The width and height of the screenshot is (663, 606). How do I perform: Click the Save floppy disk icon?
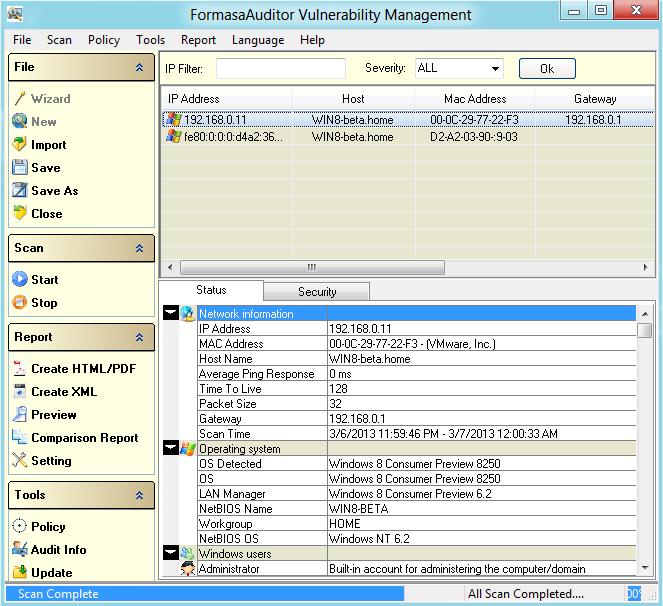click(19, 167)
